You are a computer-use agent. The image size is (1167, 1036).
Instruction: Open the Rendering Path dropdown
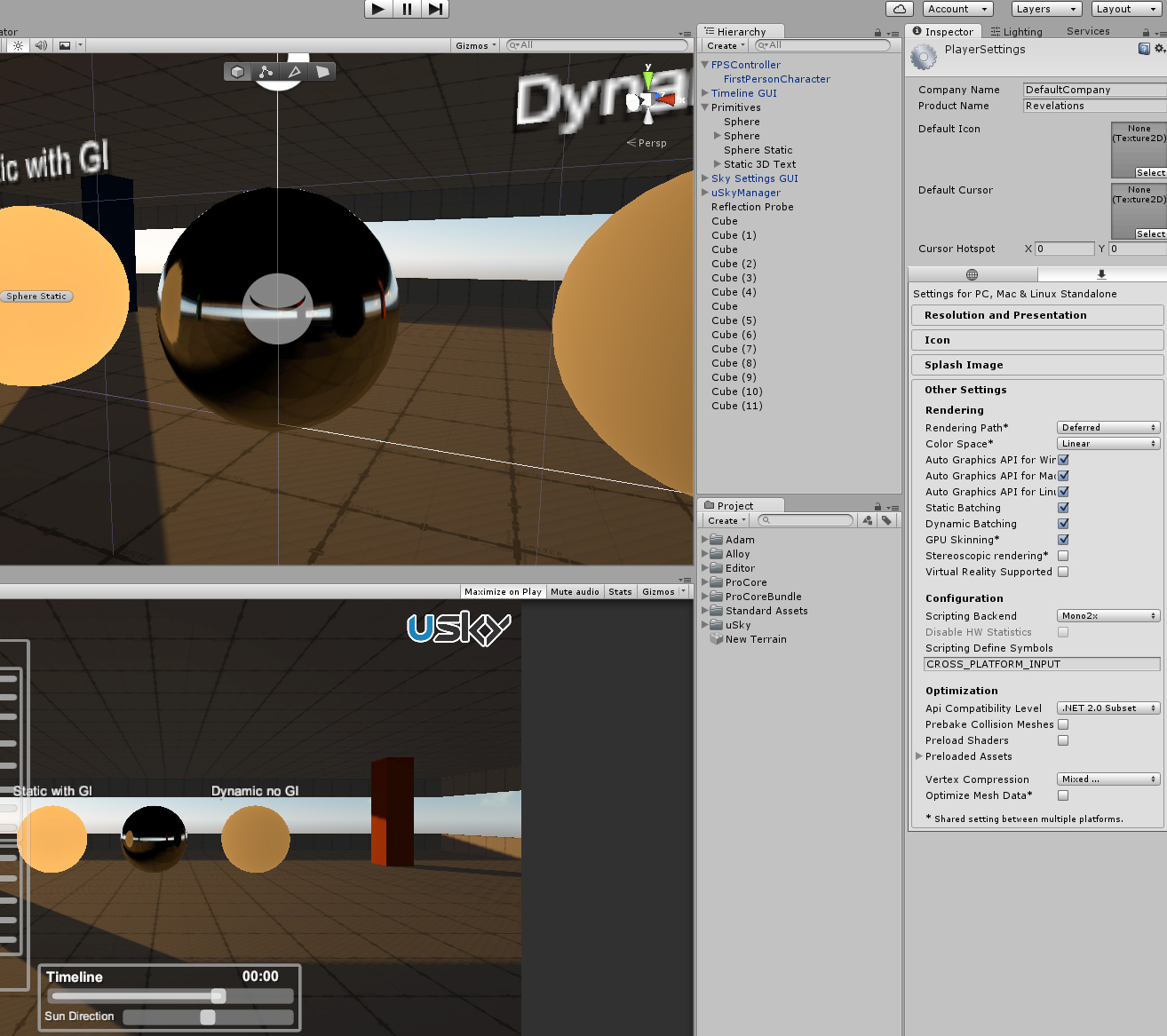(x=1107, y=427)
